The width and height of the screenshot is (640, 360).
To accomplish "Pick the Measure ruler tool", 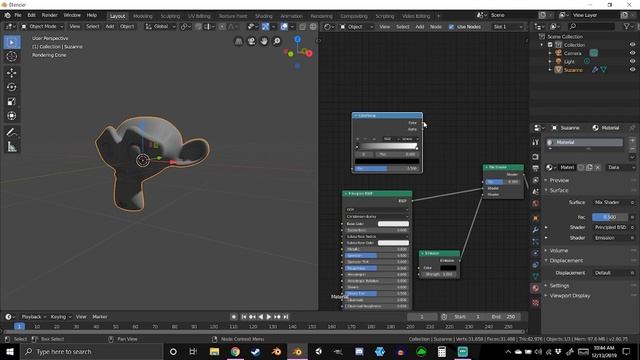I will [x=12, y=147].
